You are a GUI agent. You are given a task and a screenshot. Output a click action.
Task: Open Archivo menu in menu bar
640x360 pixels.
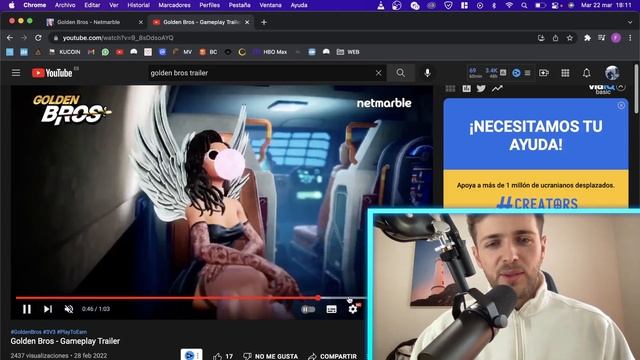[65, 5]
